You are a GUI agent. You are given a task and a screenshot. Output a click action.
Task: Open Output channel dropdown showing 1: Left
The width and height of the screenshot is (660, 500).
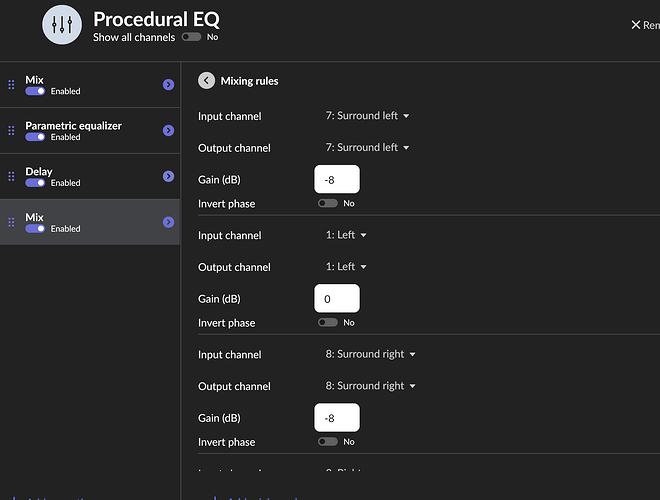point(346,266)
